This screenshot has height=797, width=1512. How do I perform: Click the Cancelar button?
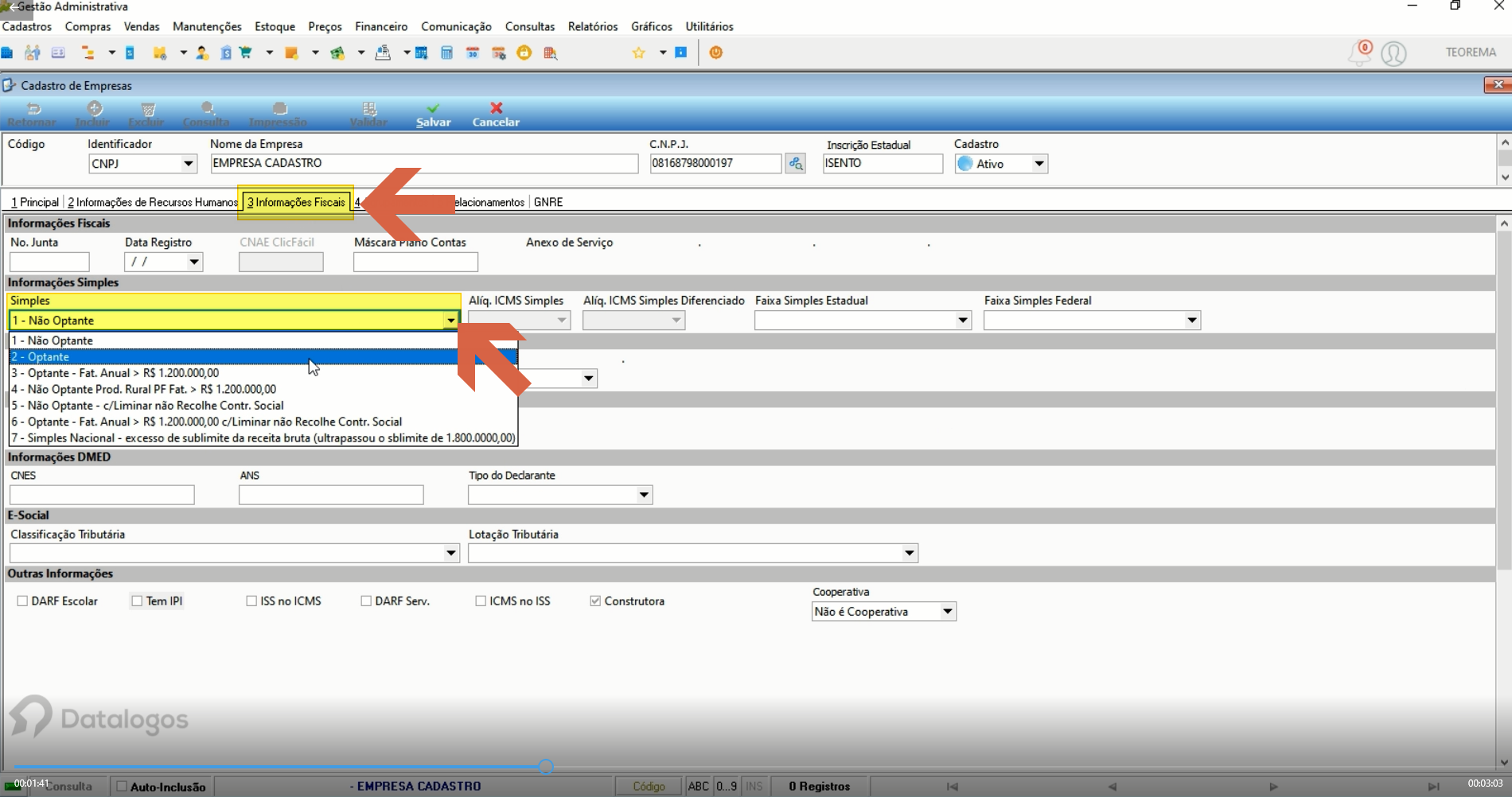click(496, 115)
